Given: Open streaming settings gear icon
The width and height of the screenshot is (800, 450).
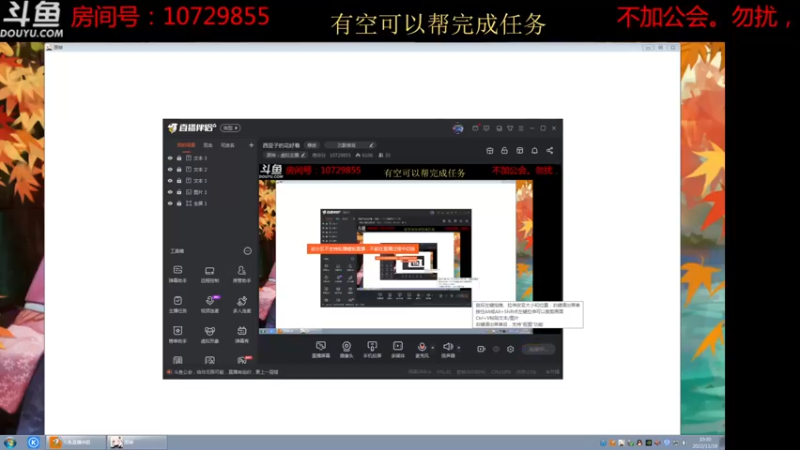Looking at the screenshot, I should point(510,349).
